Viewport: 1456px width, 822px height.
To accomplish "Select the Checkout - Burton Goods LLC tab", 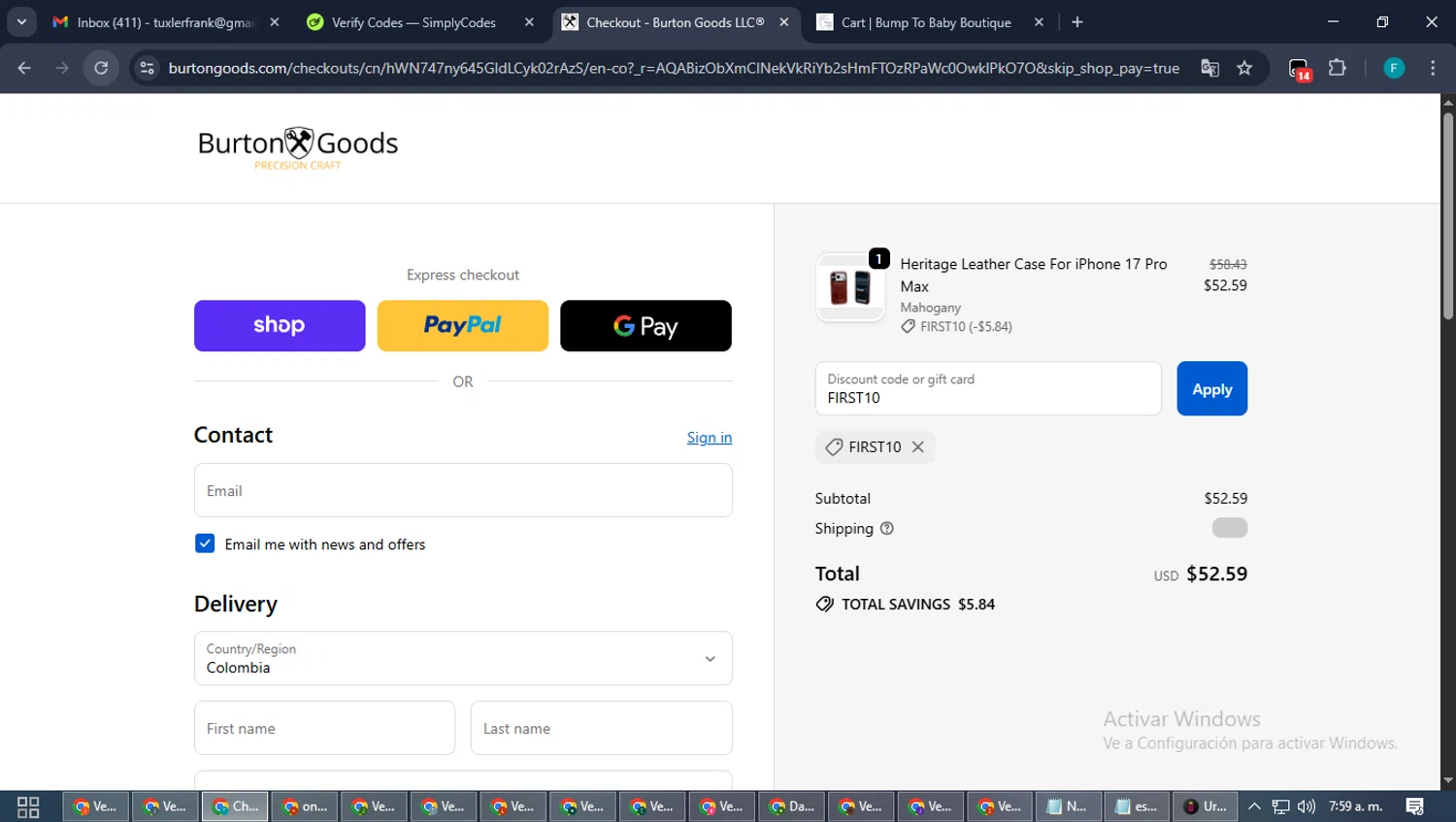I will pos(676,21).
